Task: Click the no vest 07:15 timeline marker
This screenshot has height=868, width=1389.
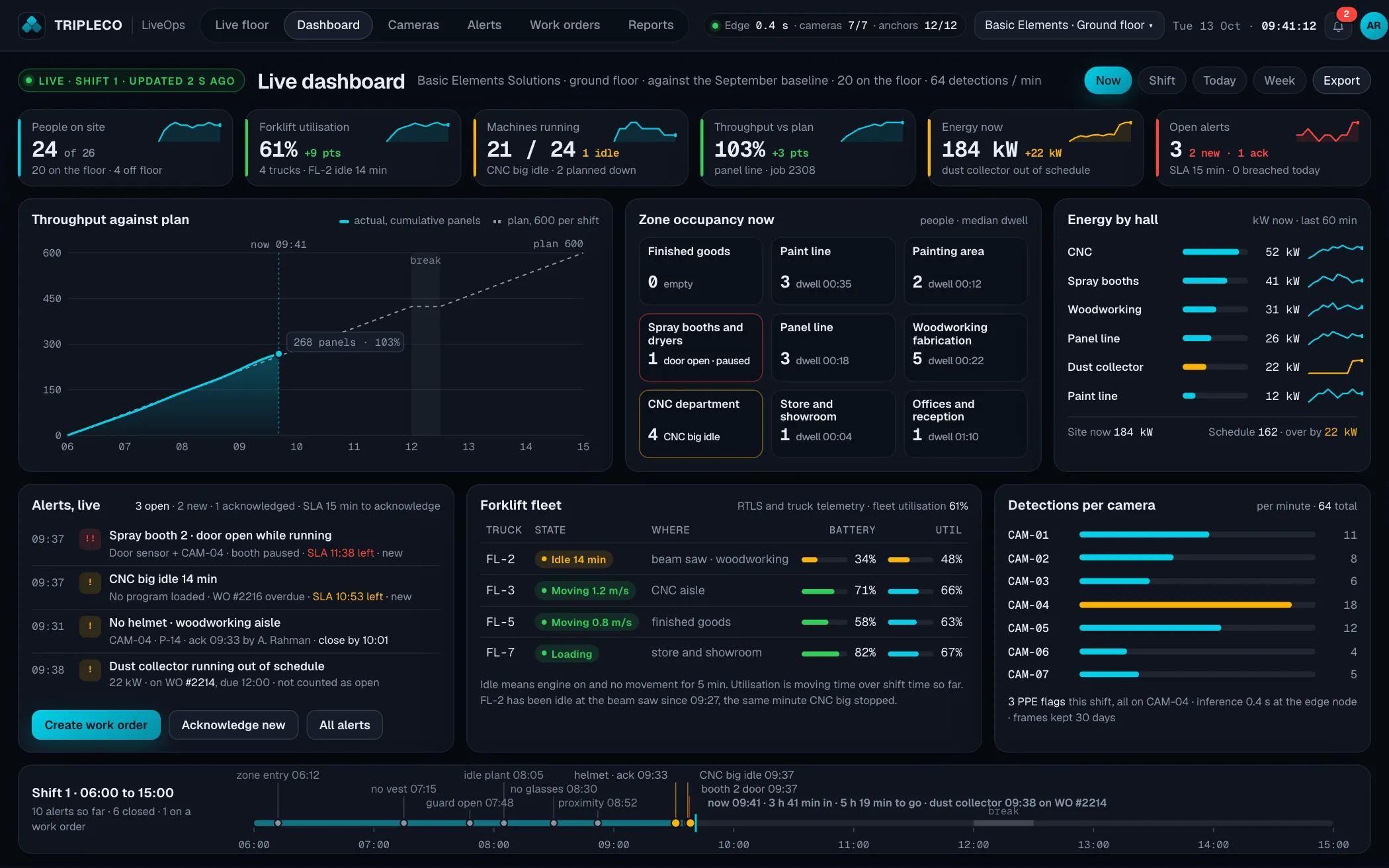Action: point(403,823)
